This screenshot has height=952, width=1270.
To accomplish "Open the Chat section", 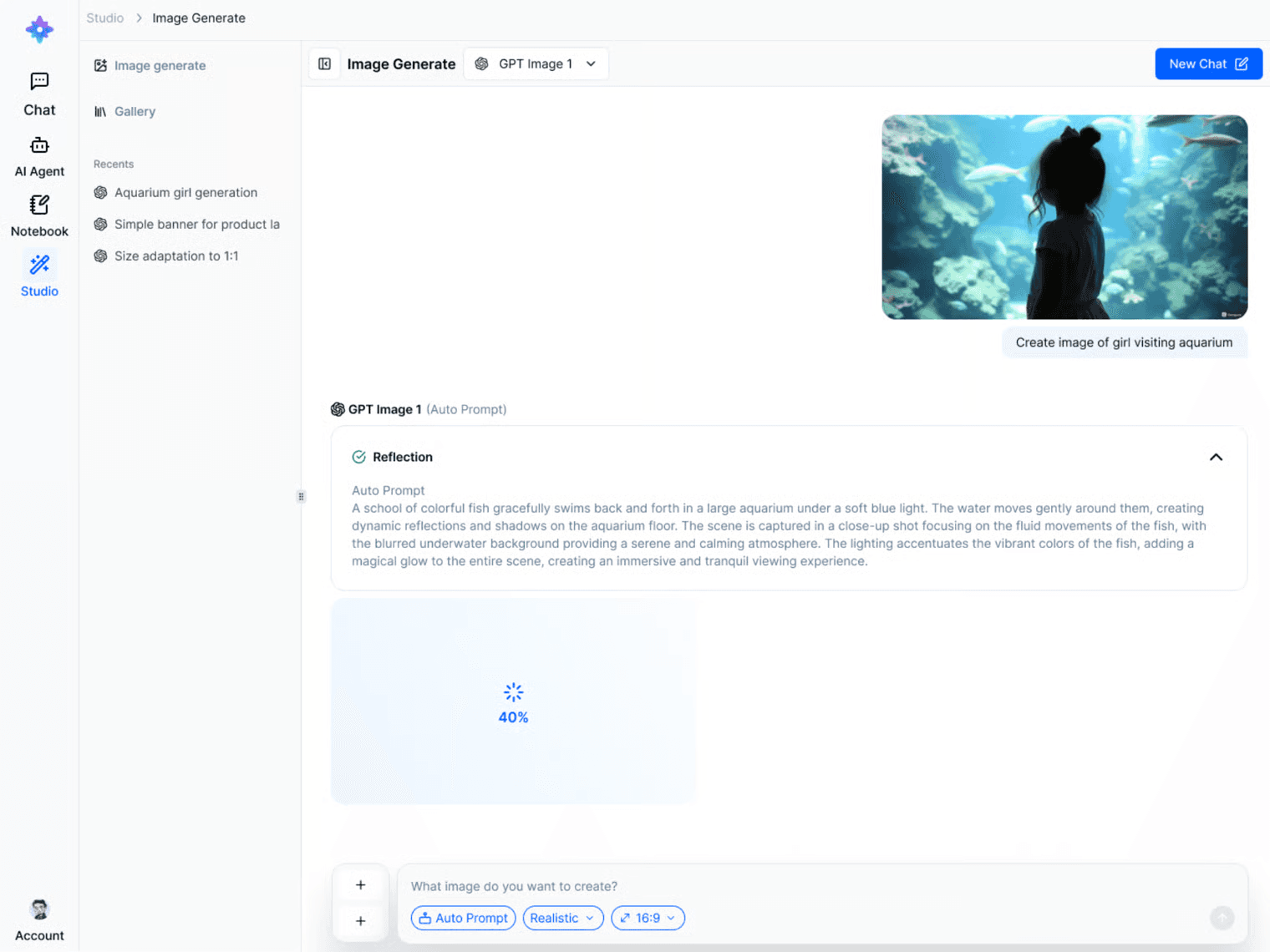I will pos(39,94).
